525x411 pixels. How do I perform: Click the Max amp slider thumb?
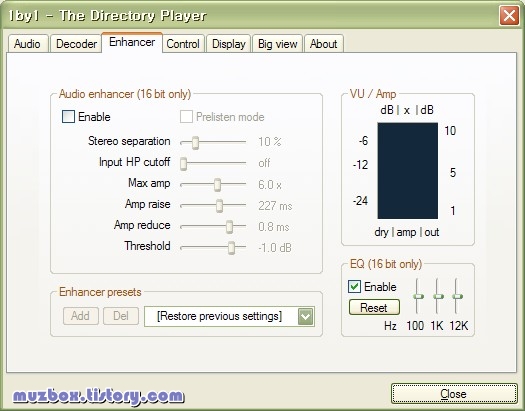tap(218, 185)
